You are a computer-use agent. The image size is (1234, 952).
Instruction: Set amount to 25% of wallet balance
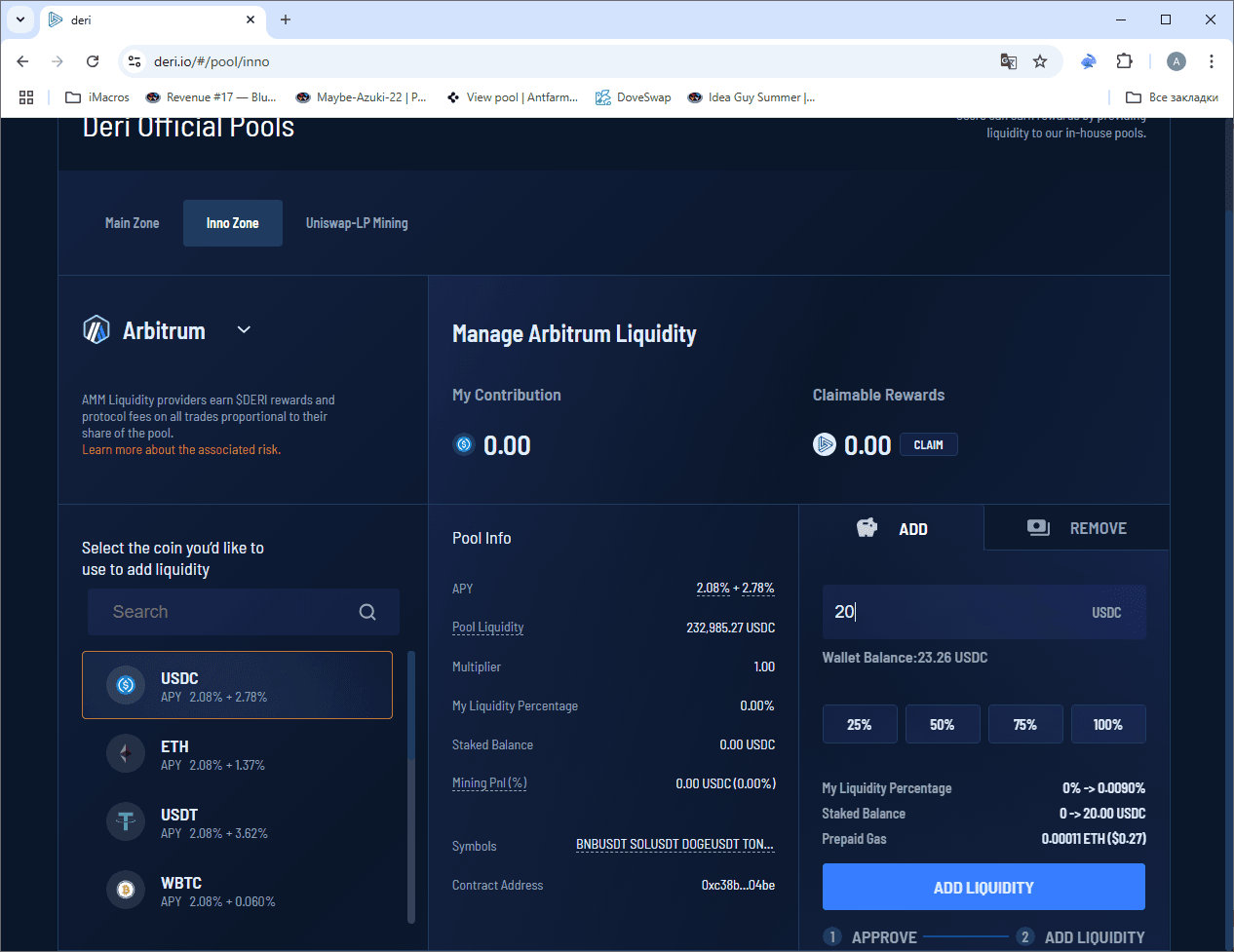[860, 725]
